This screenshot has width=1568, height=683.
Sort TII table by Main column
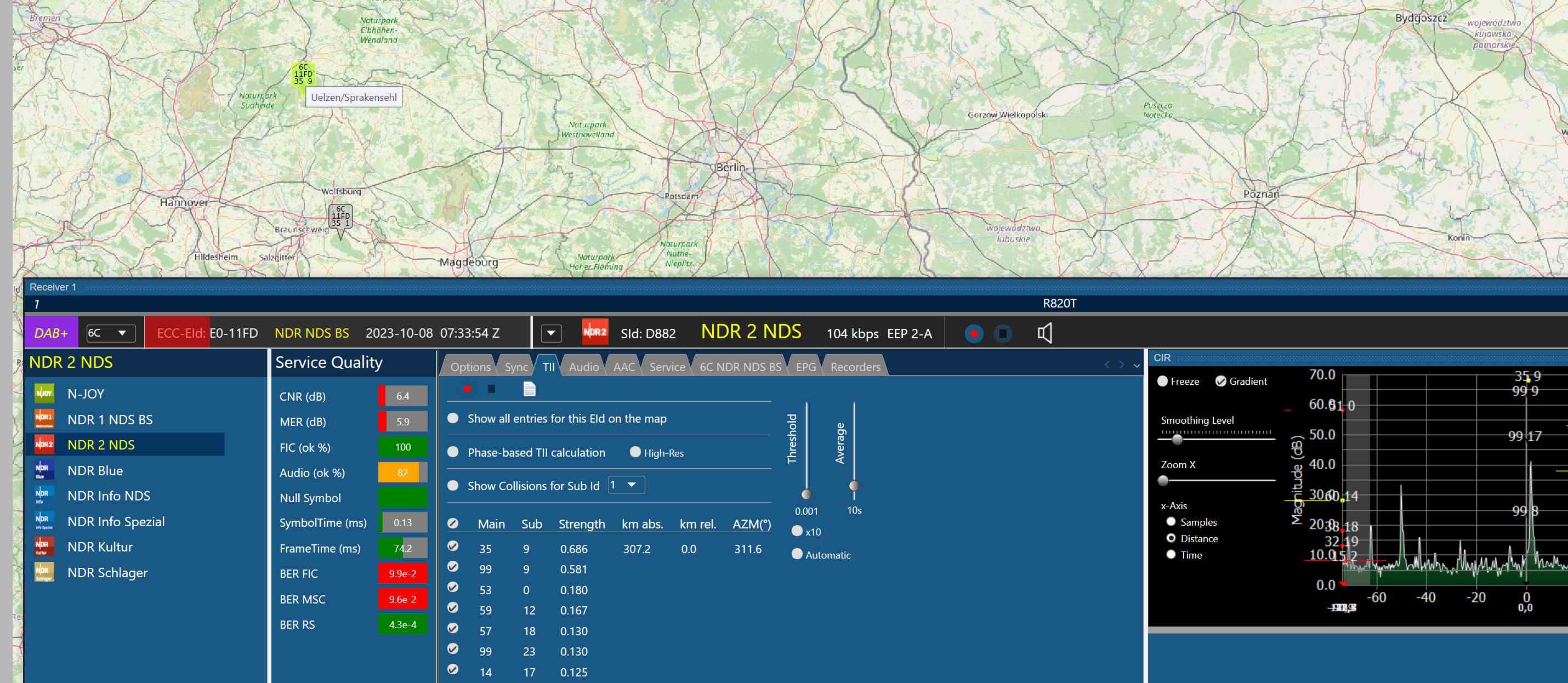491,524
